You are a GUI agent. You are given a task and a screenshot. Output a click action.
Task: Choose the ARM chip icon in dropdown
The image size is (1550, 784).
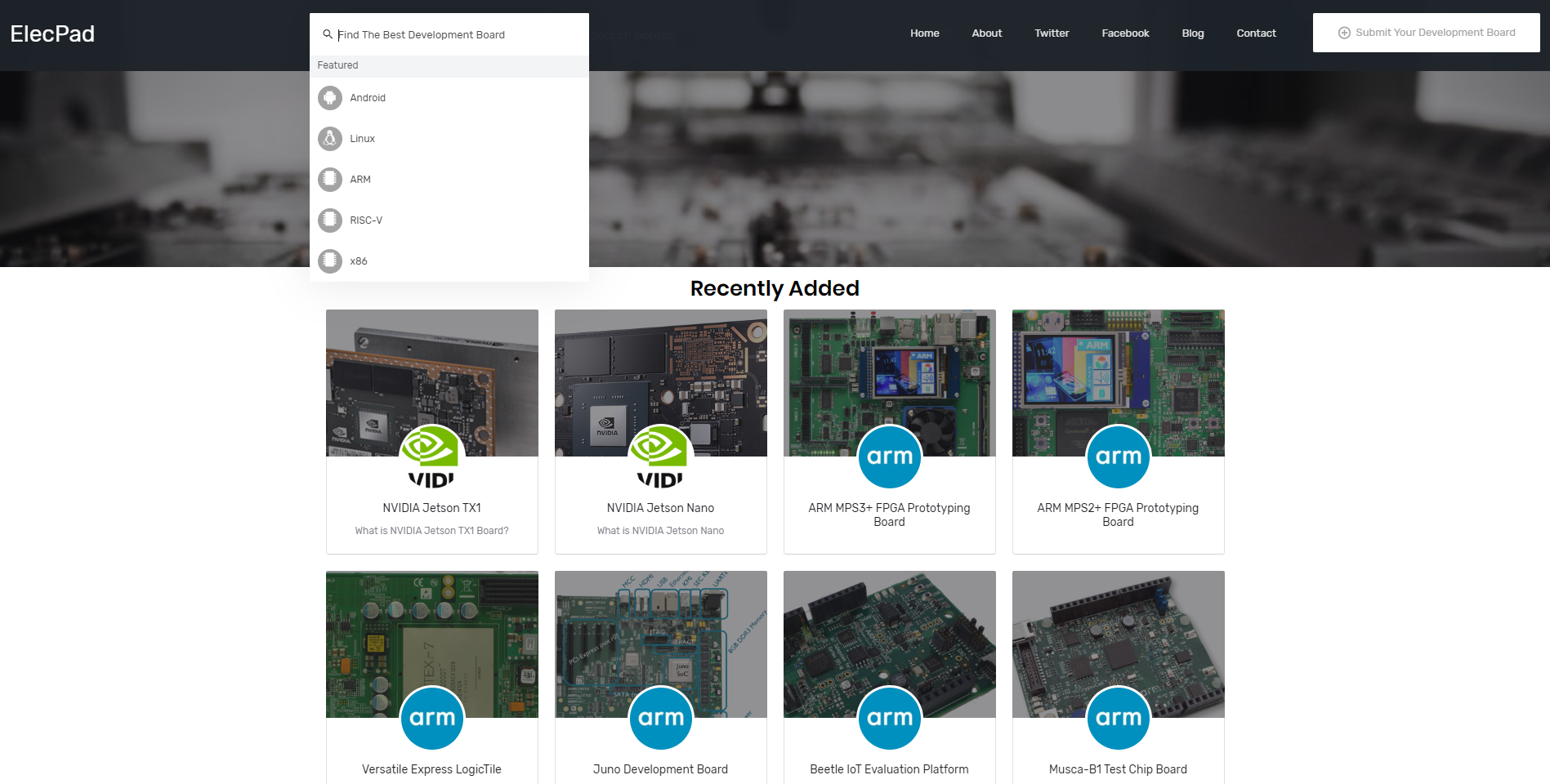click(330, 180)
